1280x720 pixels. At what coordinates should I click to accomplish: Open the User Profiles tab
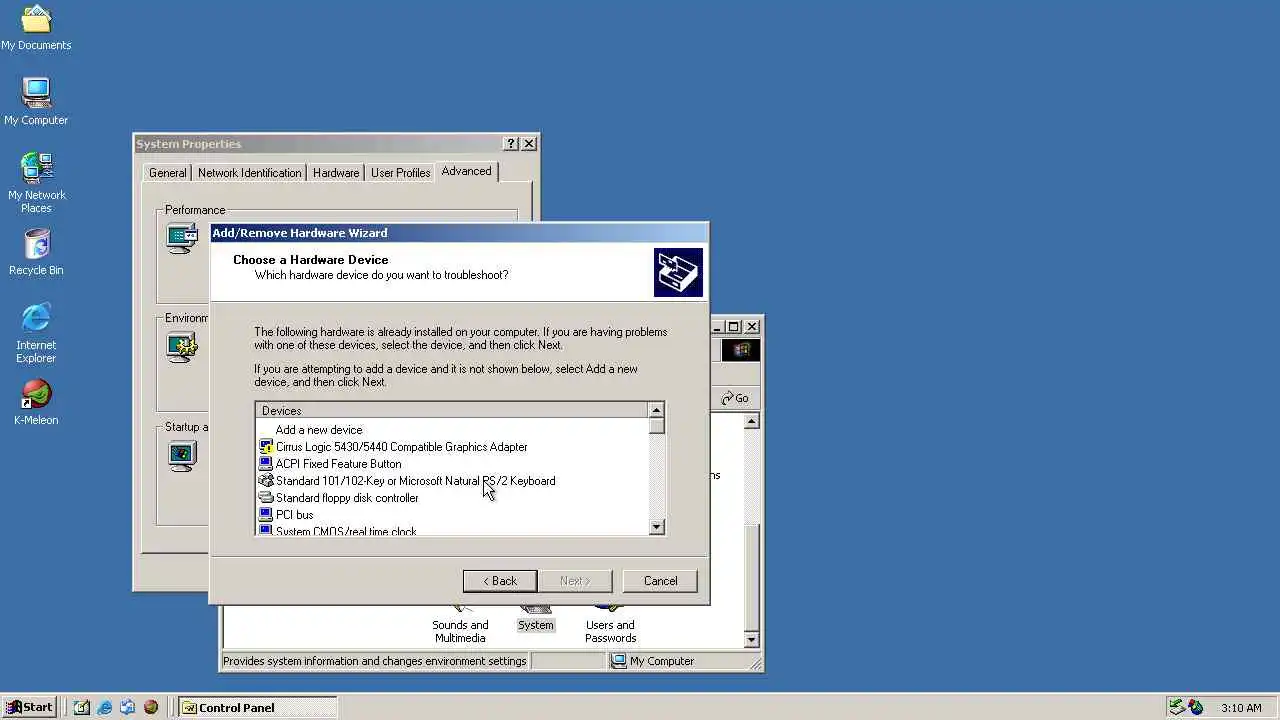pyautogui.click(x=400, y=173)
